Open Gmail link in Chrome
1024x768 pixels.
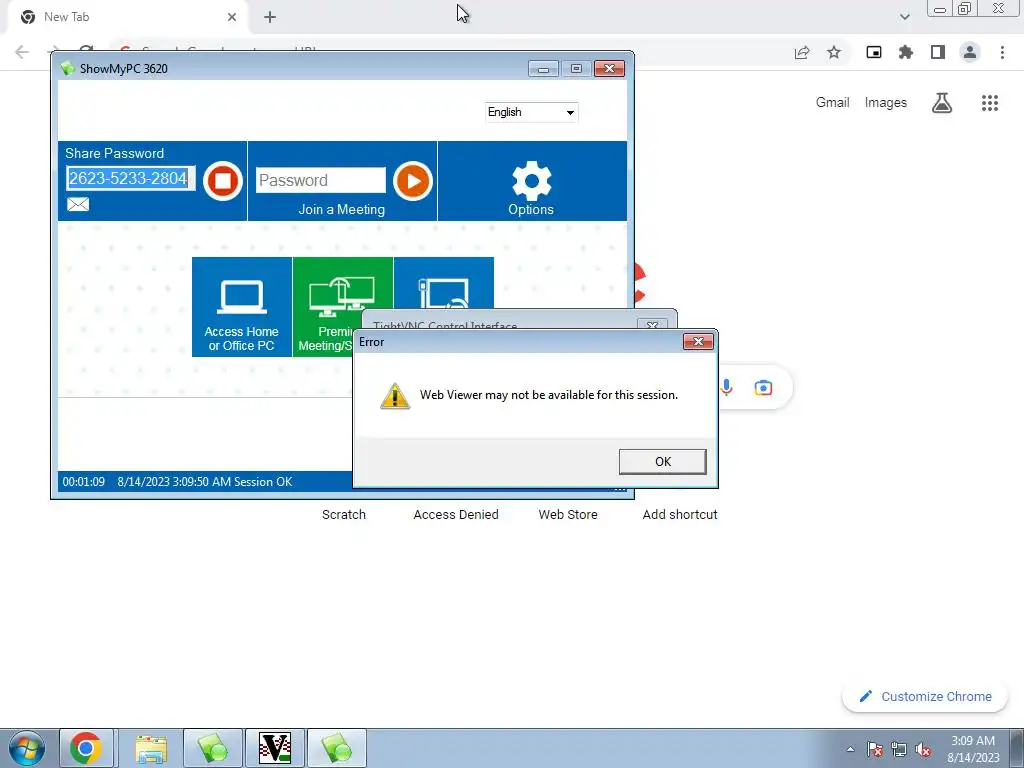click(x=832, y=103)
